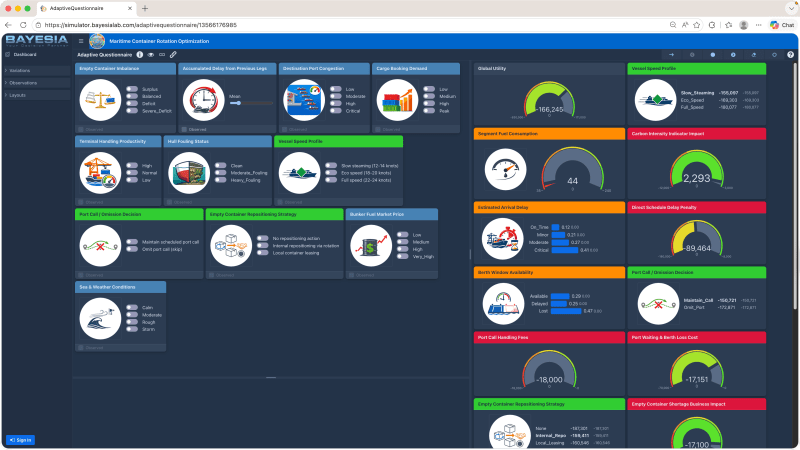This screenshot has height=450, width=800.
Task: Switch to the AdaptiveQuestionnaire browser tab
Action: [x=86, y=8]
